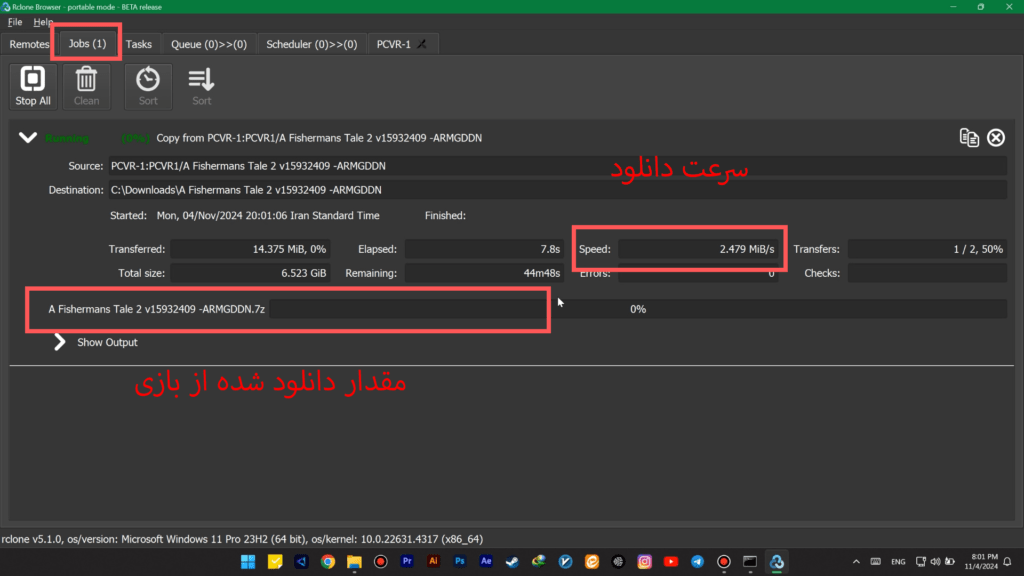Open Telegram from the taskbar
The width and height of the screenshot is (1024, 576).
click(x=697, y=562)
